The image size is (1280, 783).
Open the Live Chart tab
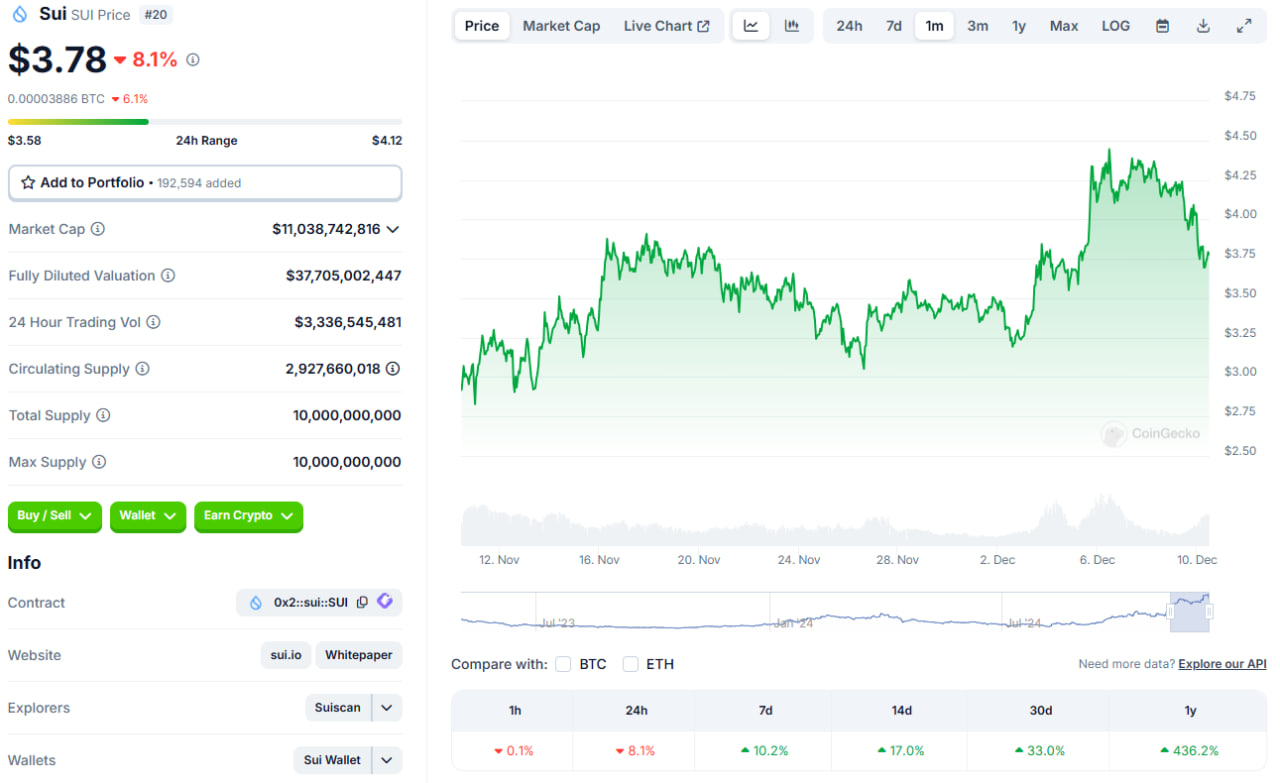666,26
